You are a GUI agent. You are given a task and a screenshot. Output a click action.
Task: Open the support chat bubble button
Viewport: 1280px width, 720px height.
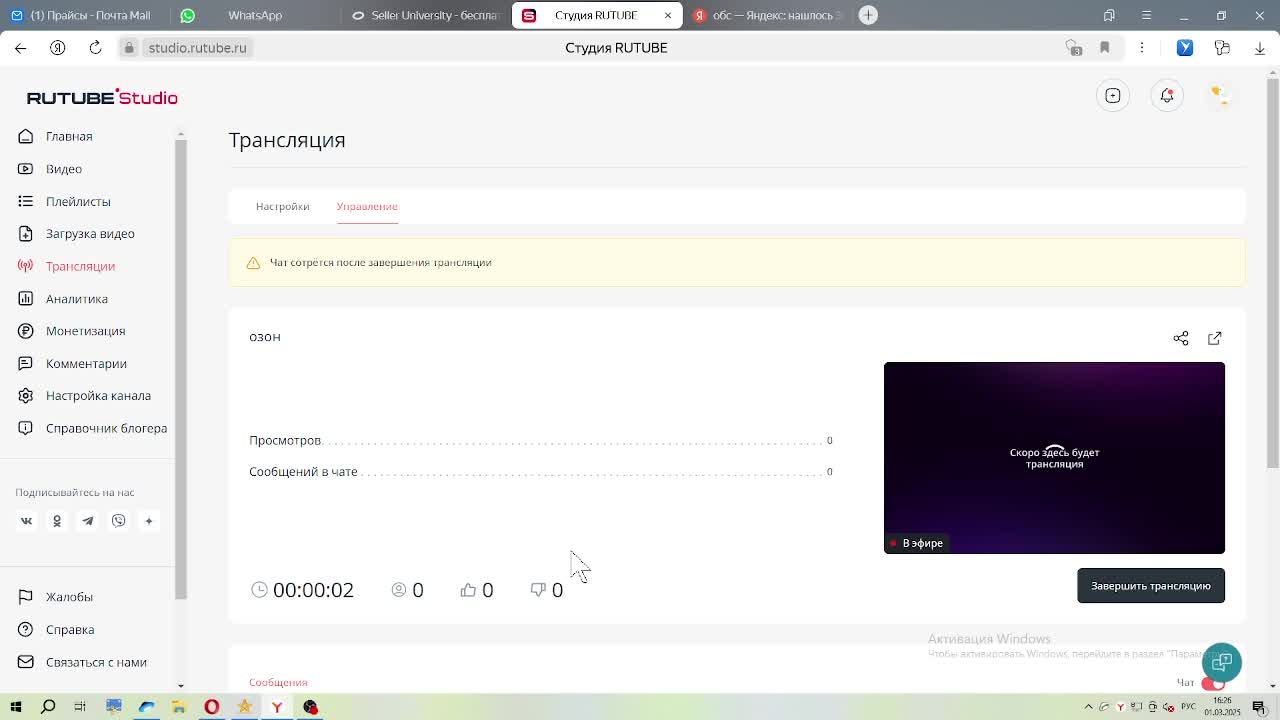coord(1222,662)
